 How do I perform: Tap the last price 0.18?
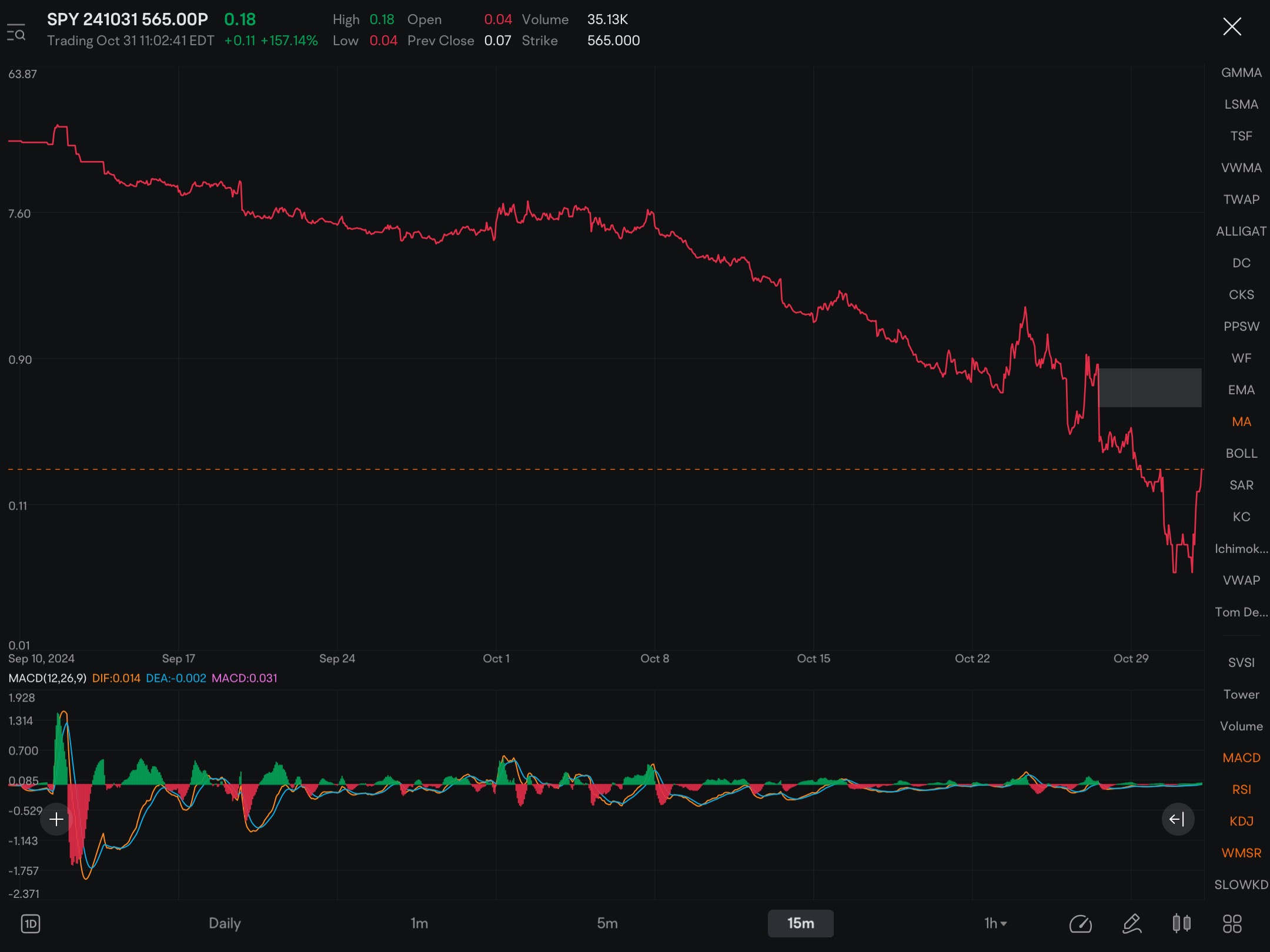240,19
